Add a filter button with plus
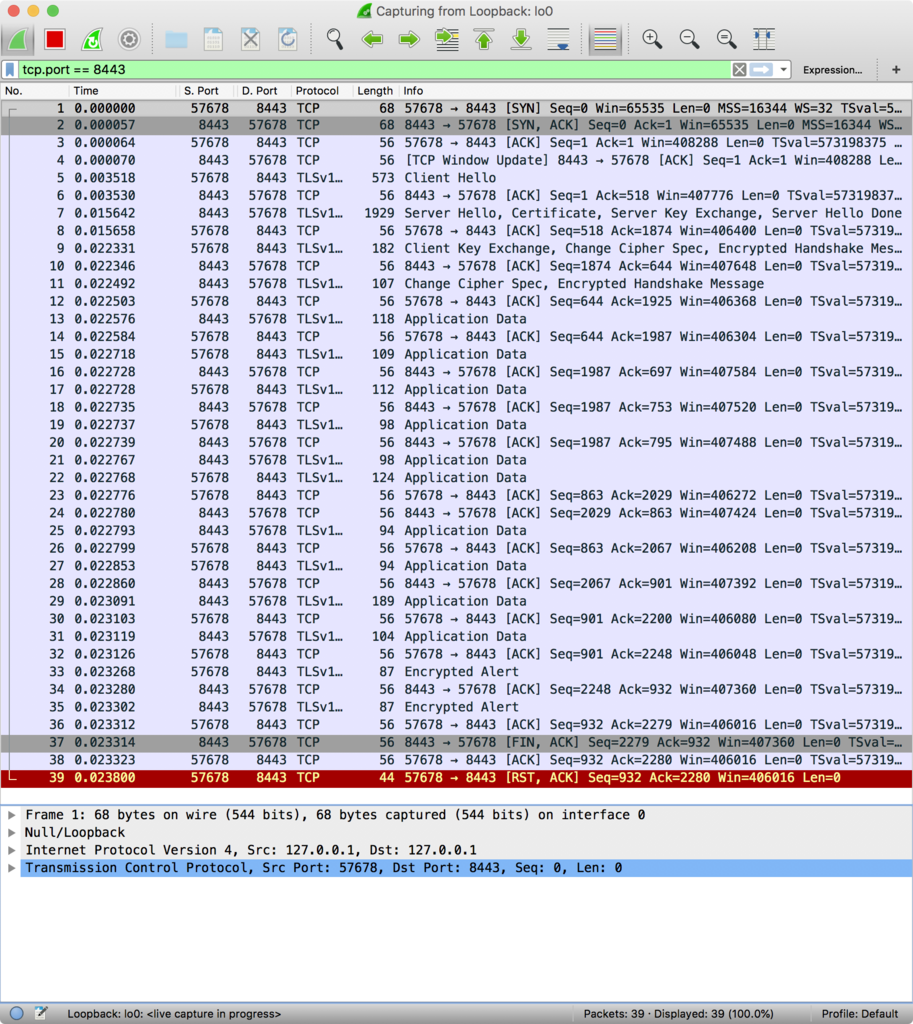Screen dimensions: 913x1024 click(896, 70)
